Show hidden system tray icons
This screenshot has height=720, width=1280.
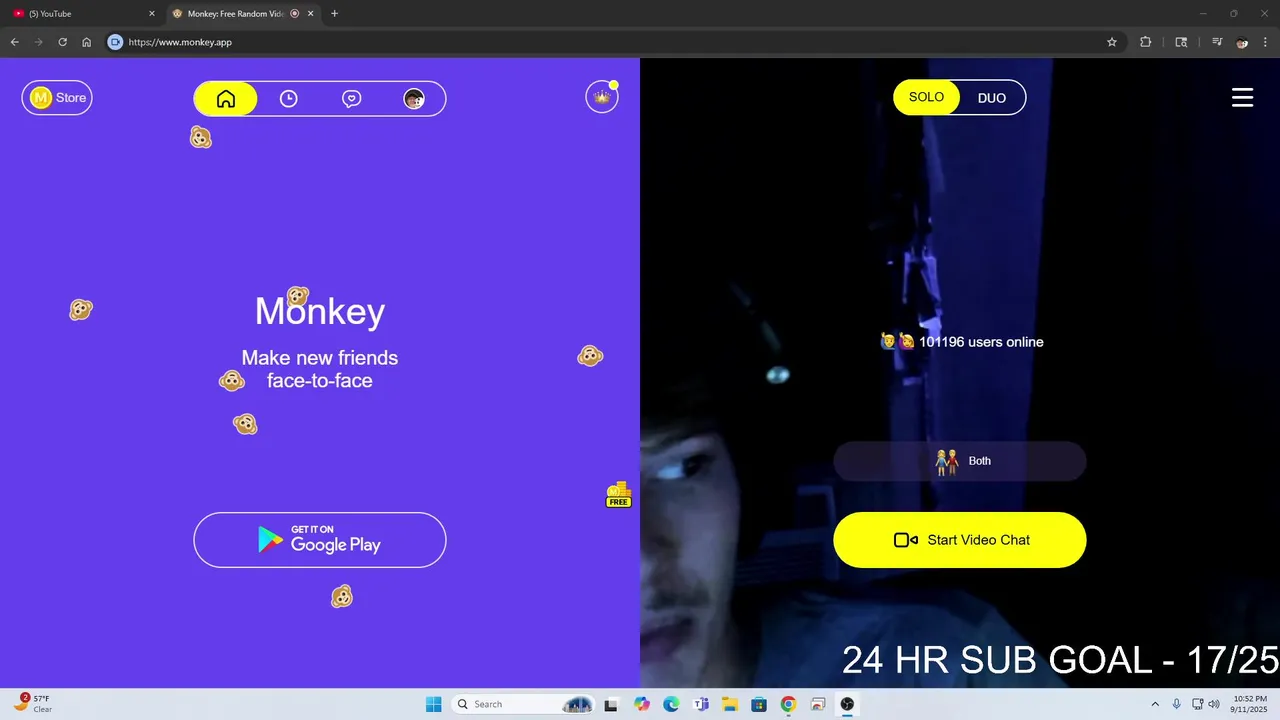pos(1155,704)
